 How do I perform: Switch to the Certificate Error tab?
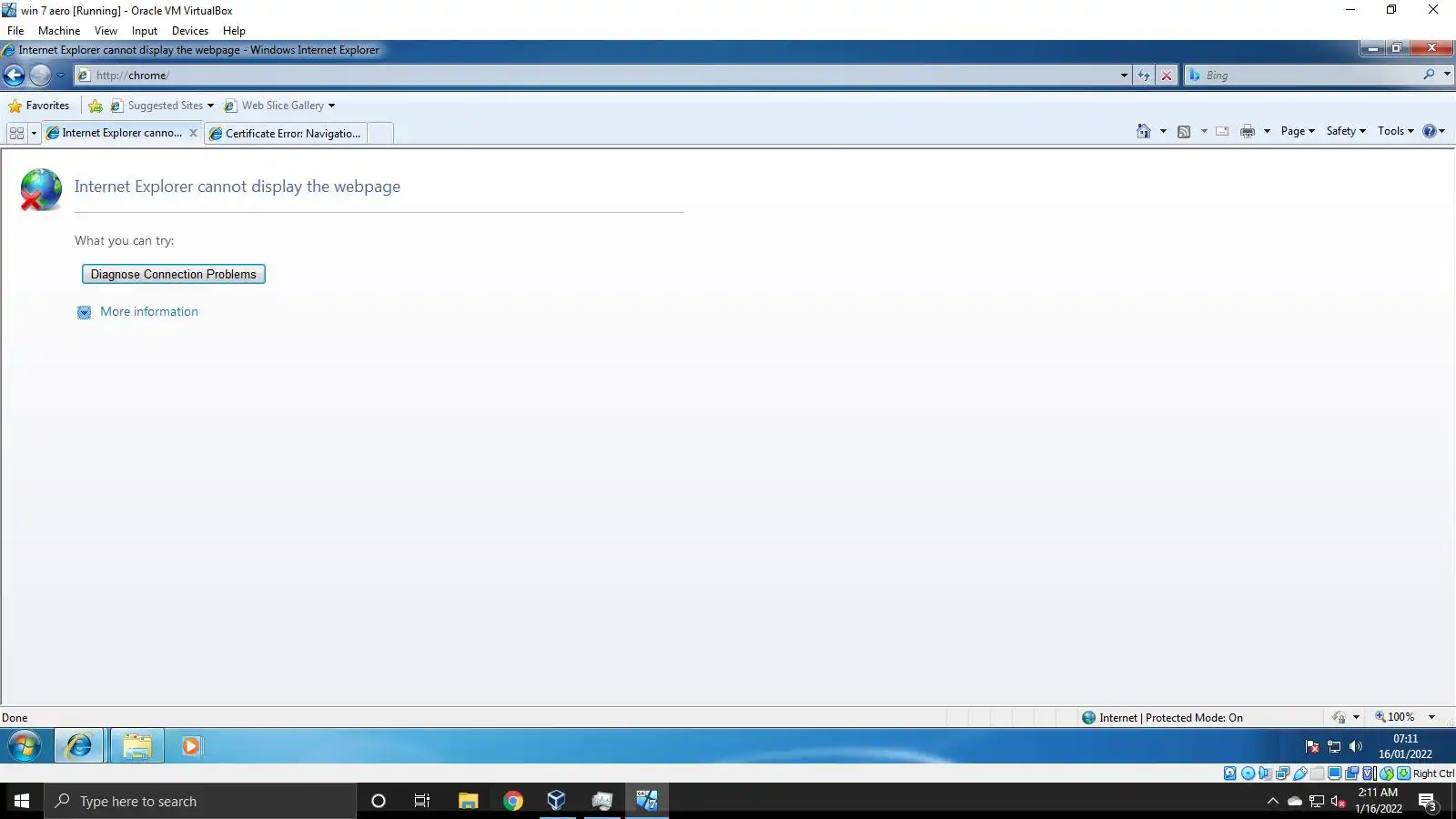286,134
